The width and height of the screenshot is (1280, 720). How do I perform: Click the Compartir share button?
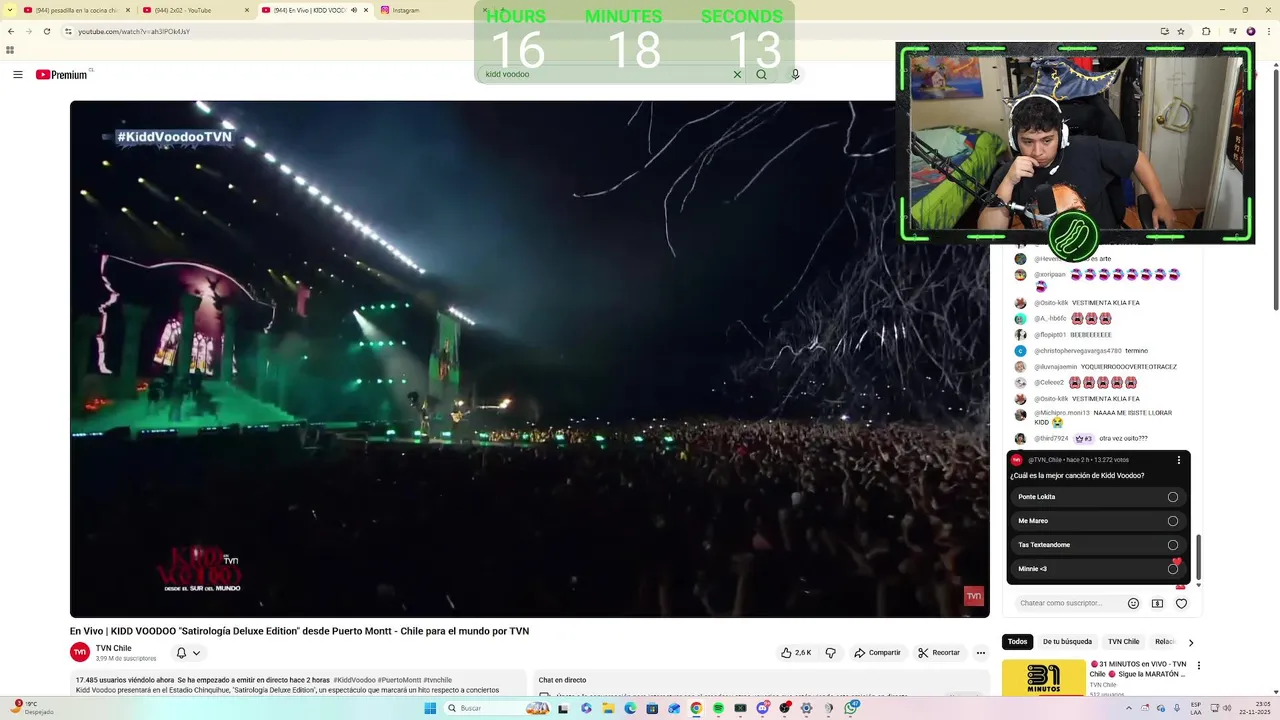coord(877,653)
